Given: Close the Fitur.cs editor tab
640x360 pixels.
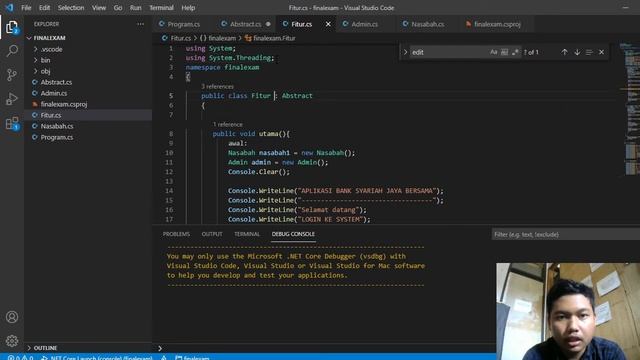Looking at the screenshot, I should [x=328, y=24].
